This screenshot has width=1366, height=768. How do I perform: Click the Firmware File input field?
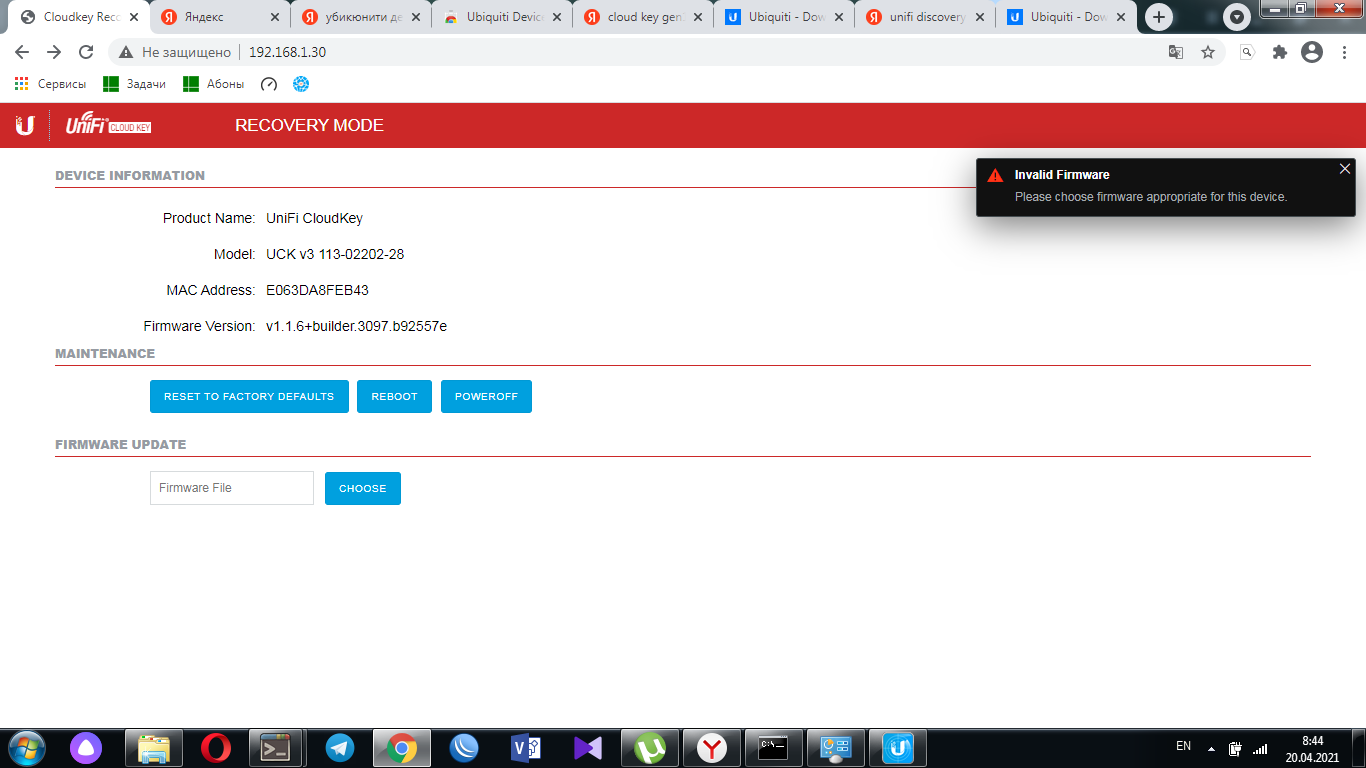[232, 488]
